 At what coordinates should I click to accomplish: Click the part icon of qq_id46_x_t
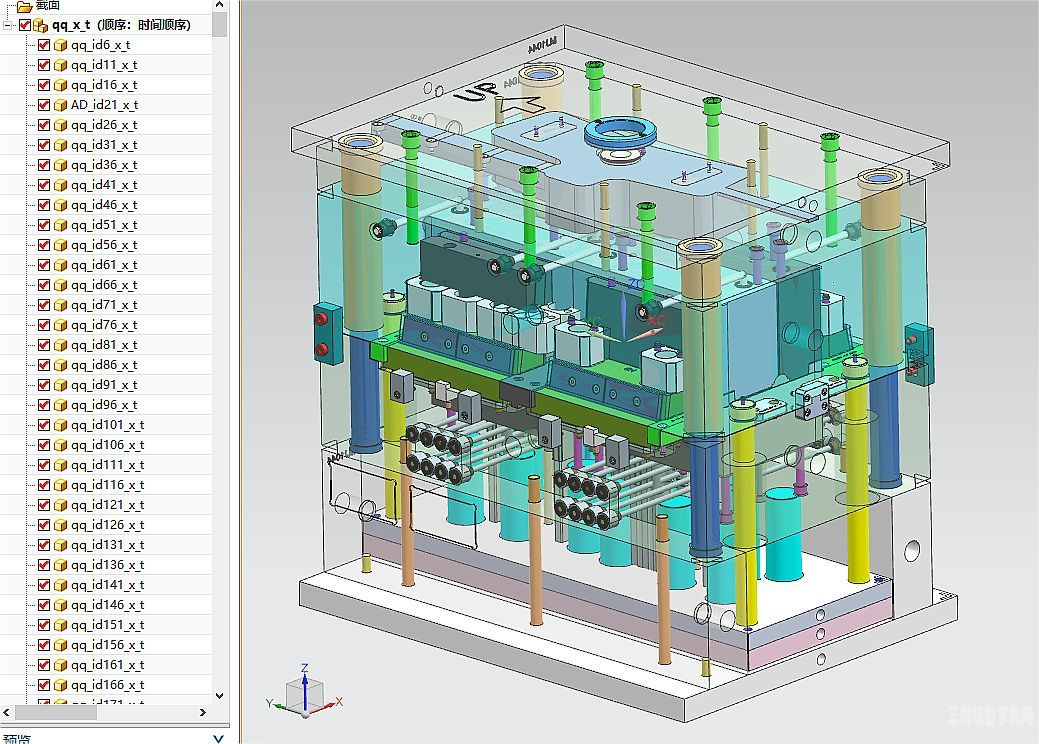pyautogui.click(x=60, y=205)
